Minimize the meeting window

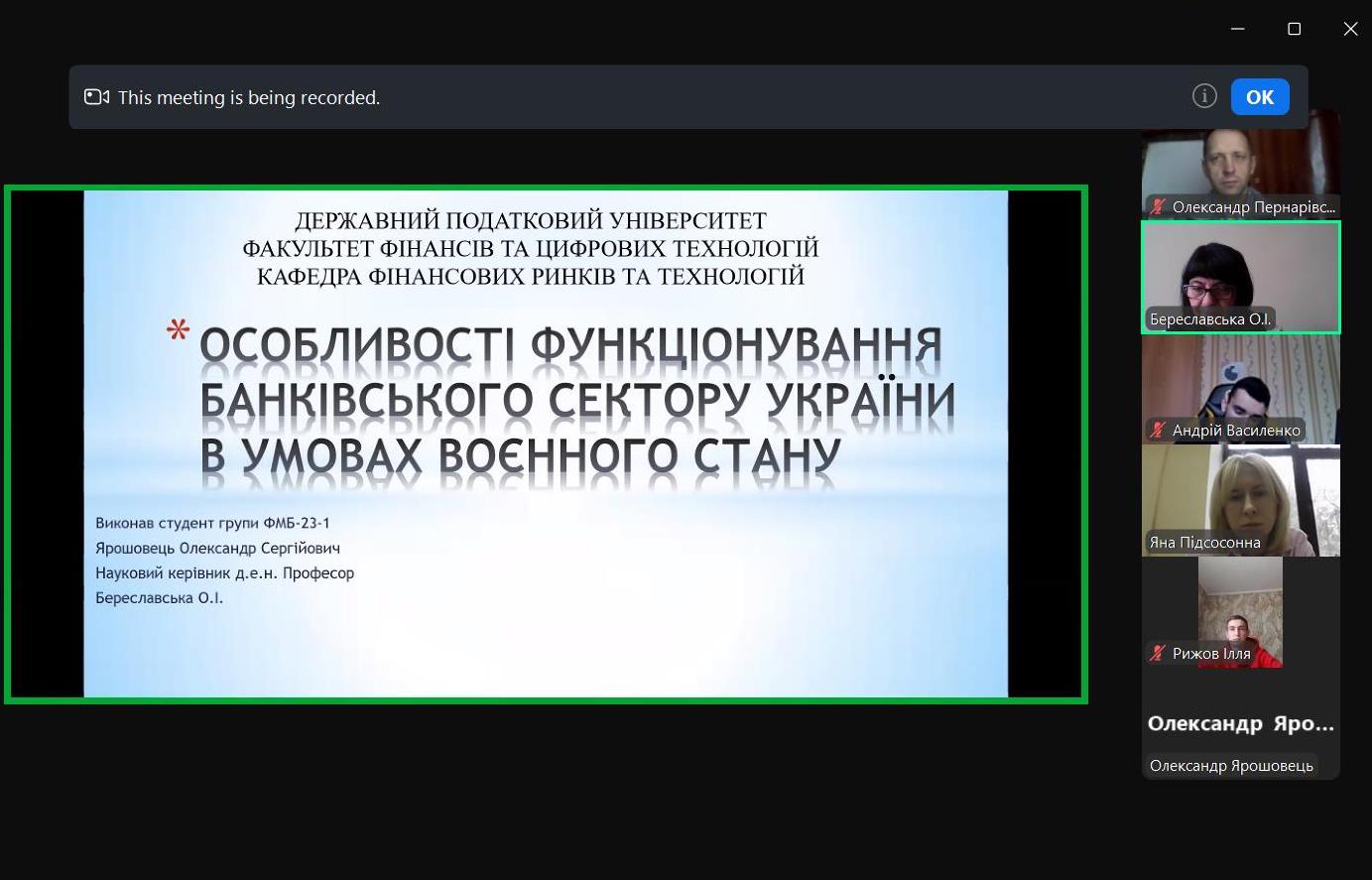click(x=1237, y=29)
